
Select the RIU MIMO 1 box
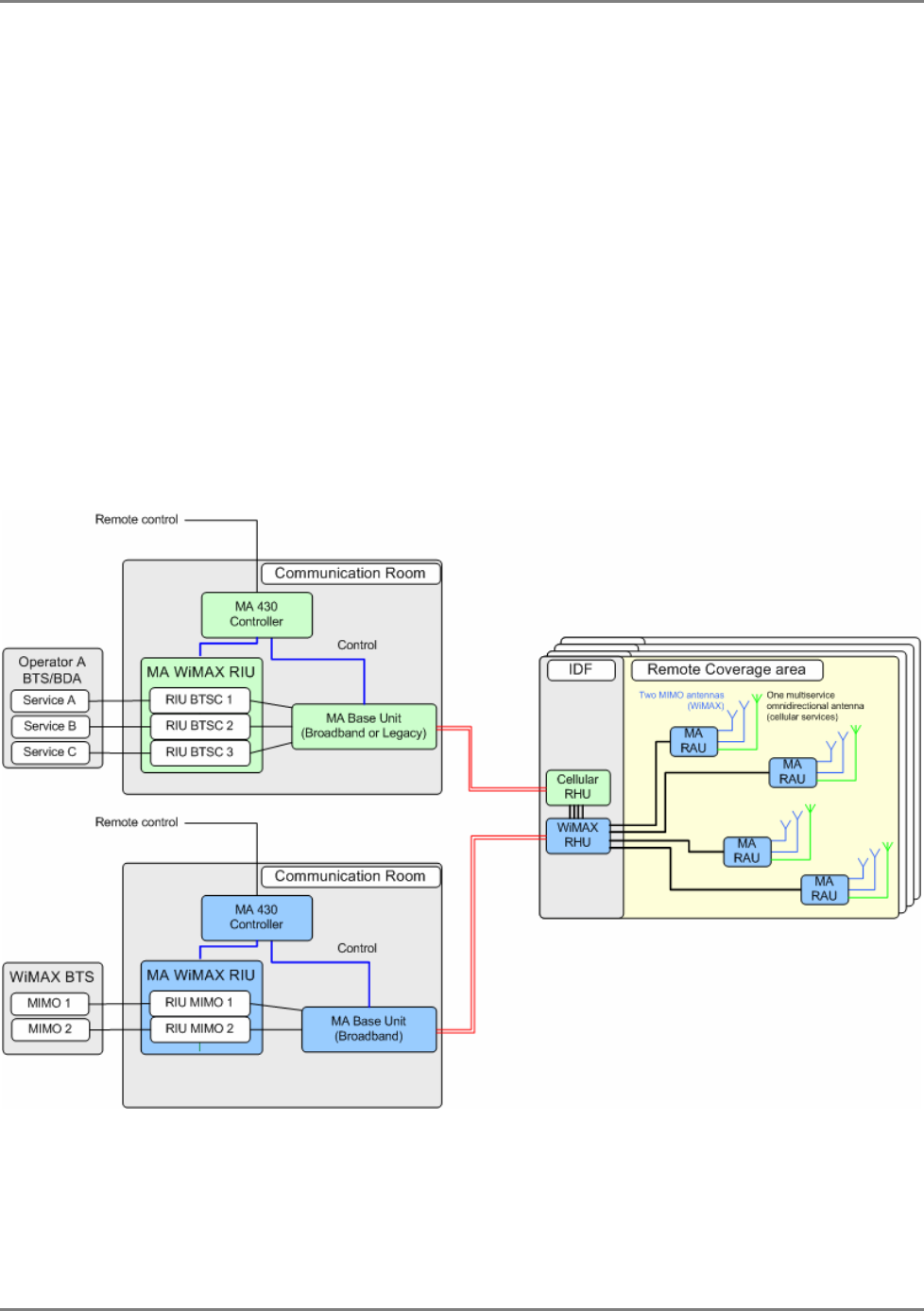pyautogui.click(x=200, y=1003)
